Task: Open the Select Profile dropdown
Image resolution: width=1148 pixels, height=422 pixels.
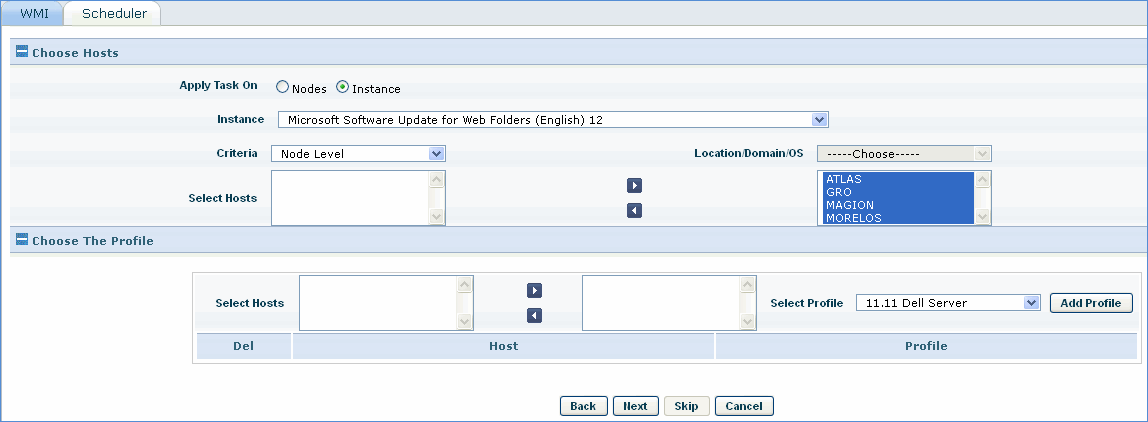Action: click(1031, 303)
